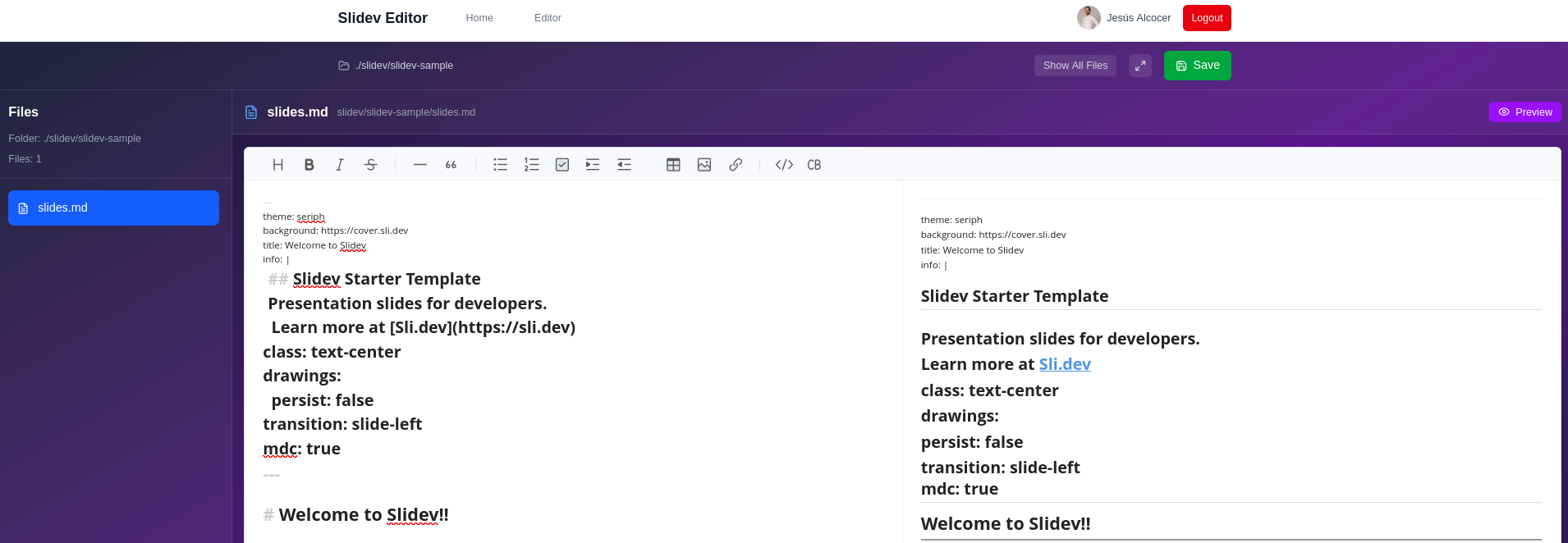
Task: Apply strikethrough formatting
Action: tap(371, 165)
